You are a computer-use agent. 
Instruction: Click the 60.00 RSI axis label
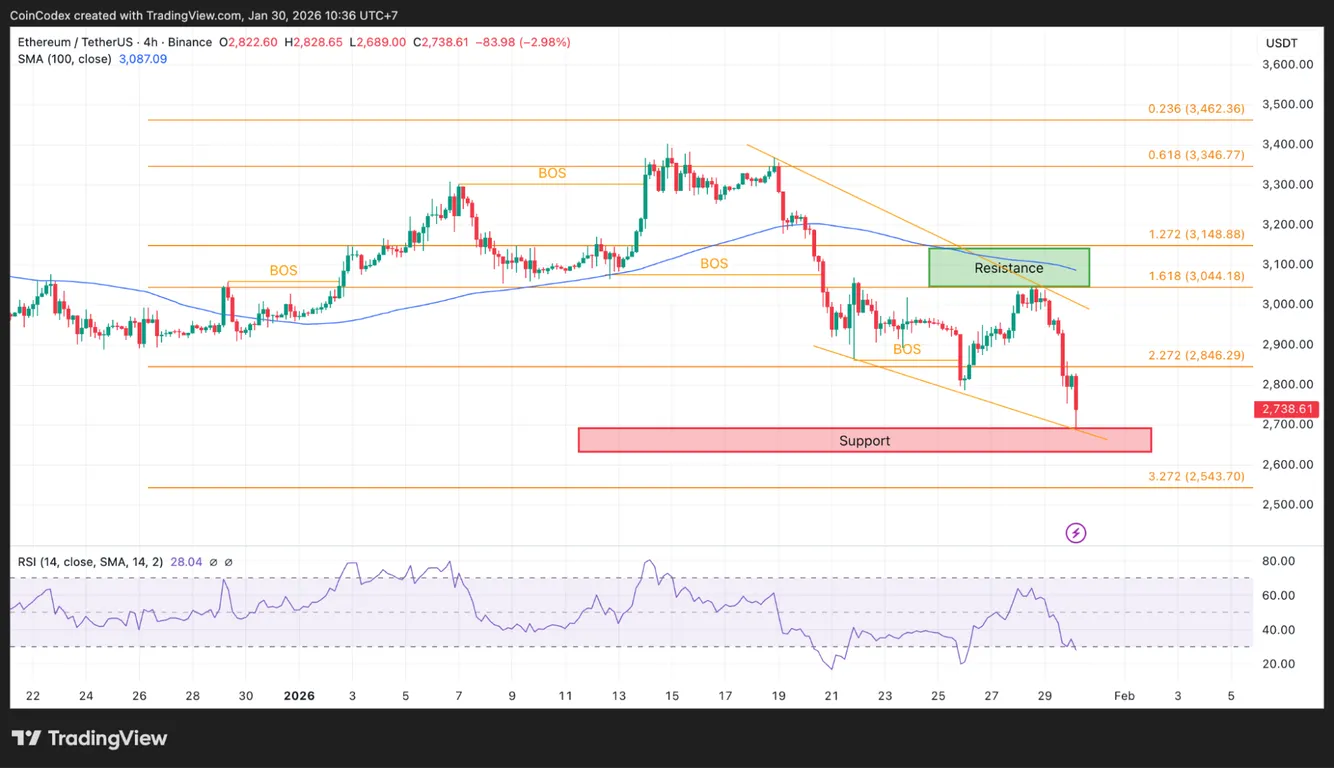(x=1280, y=595)
